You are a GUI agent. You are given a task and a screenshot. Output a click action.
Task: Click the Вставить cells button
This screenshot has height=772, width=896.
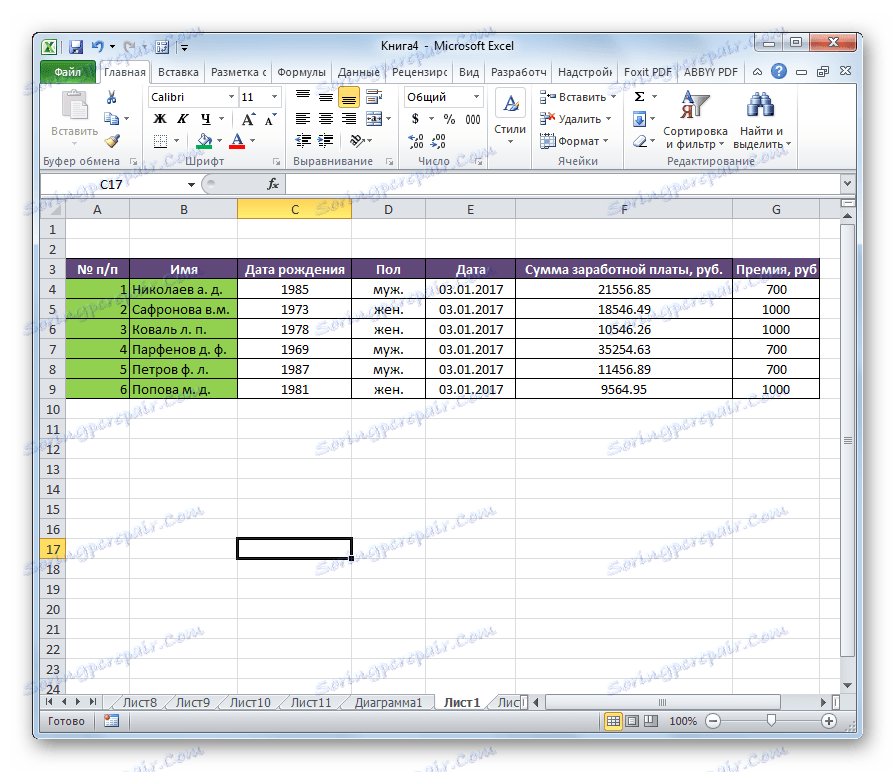578,97
